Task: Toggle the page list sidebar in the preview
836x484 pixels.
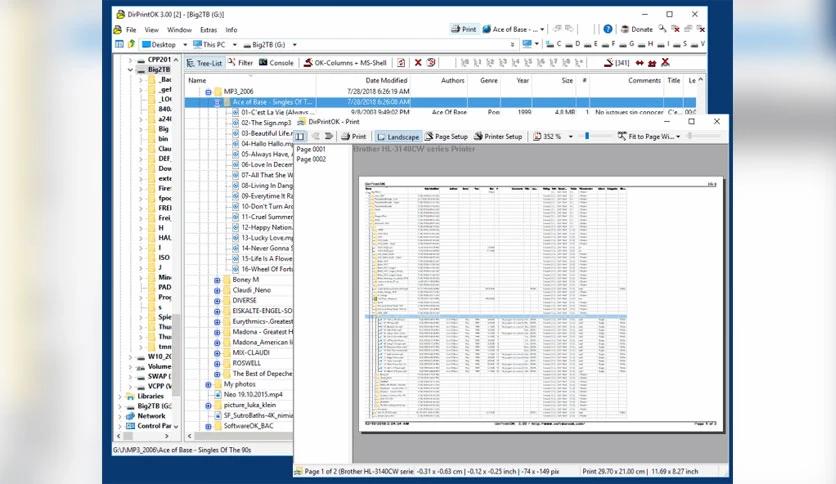Action: coord(300,136)
